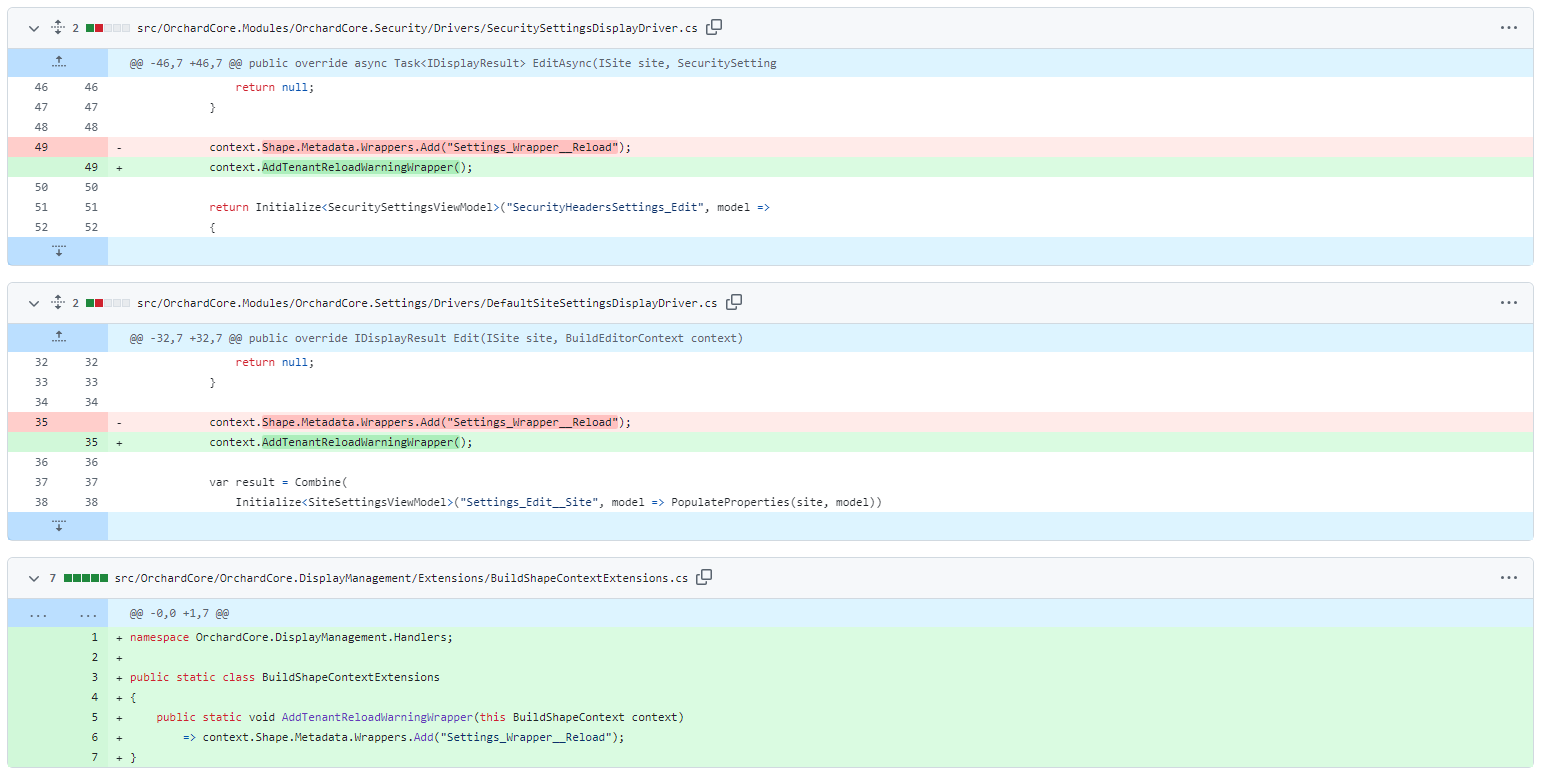Viewport: 1542px width, 779px height.
Task: Collapse the SecuritySettingsDisplayDriver.cs file diff
Action: click(x=34, y=28)
